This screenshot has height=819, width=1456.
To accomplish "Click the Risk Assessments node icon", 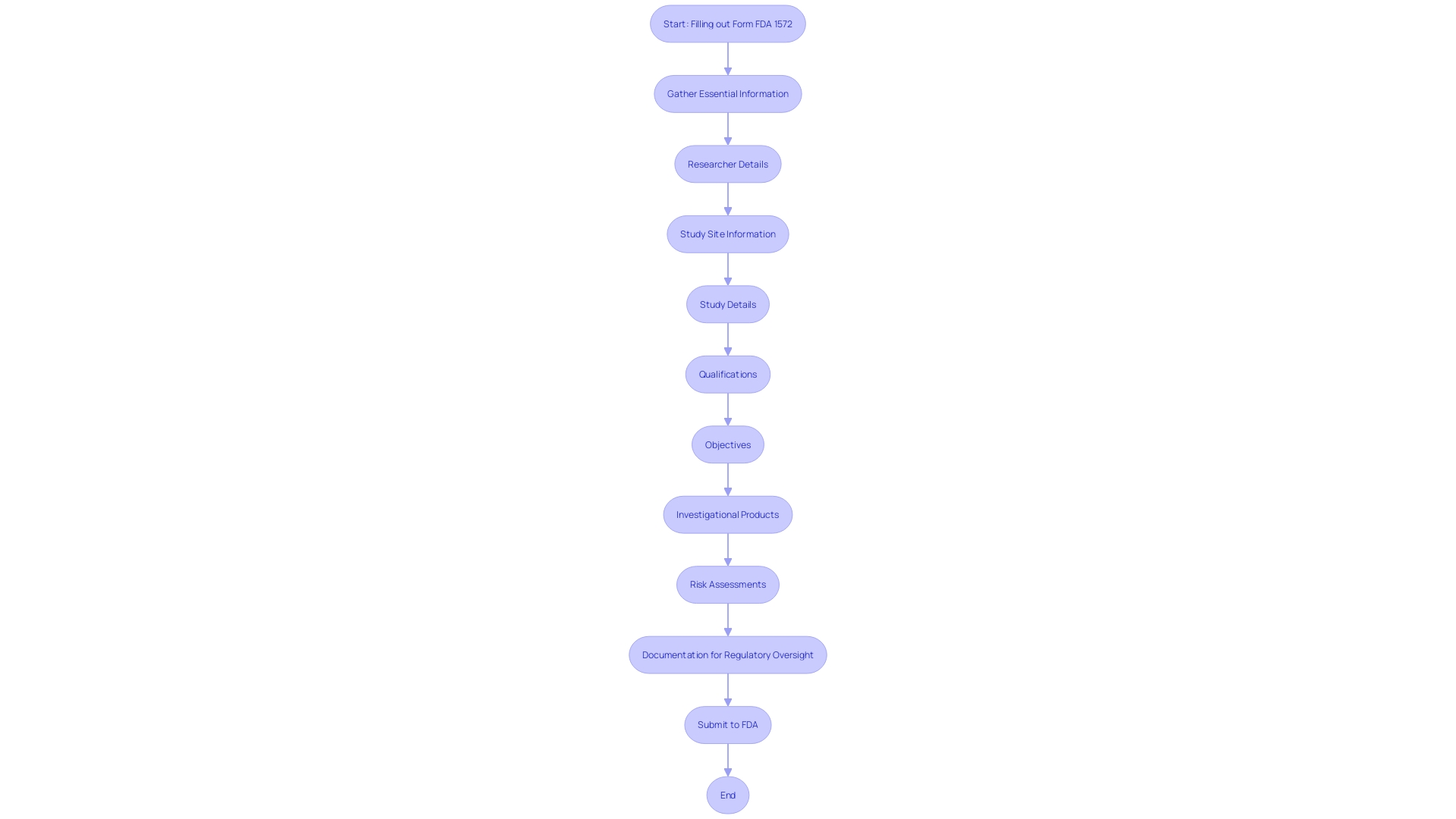I will 727,584.
